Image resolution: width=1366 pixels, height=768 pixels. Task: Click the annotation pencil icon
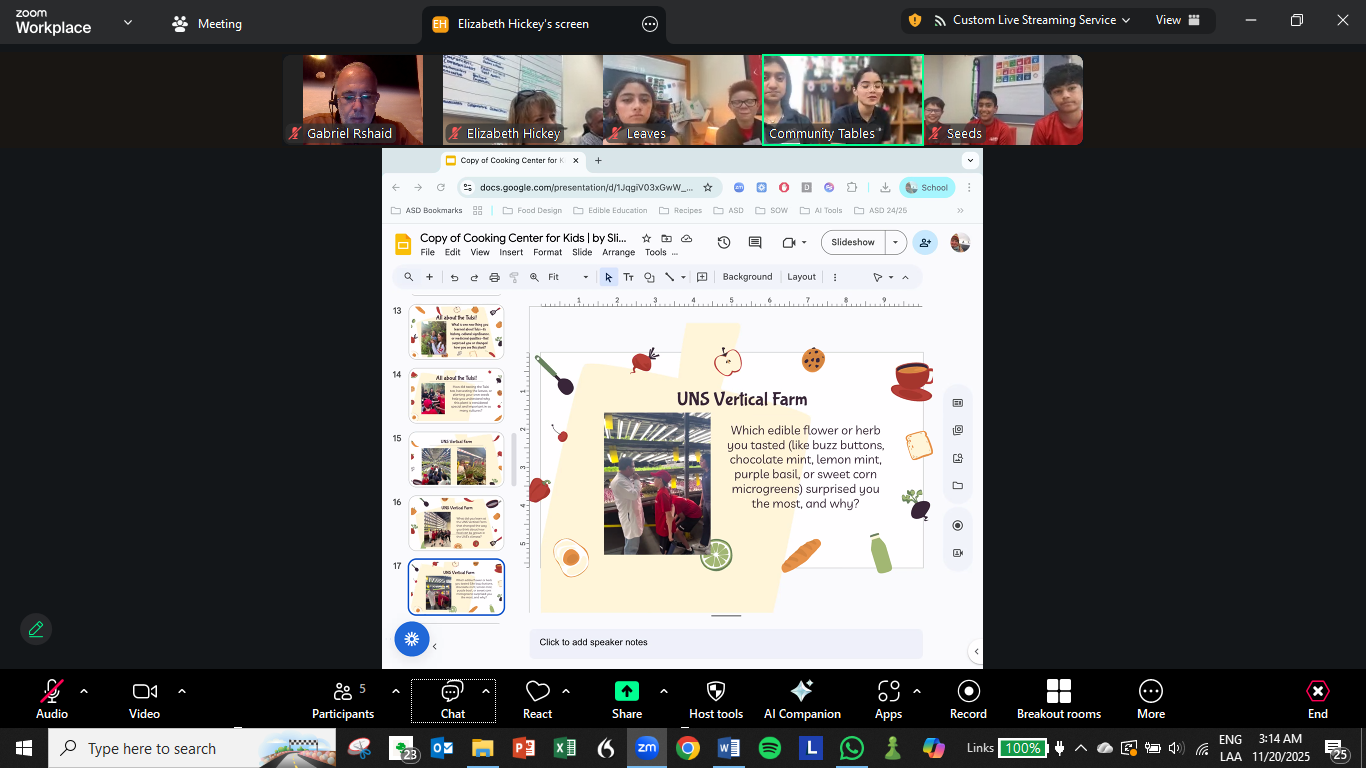(36, 629)
